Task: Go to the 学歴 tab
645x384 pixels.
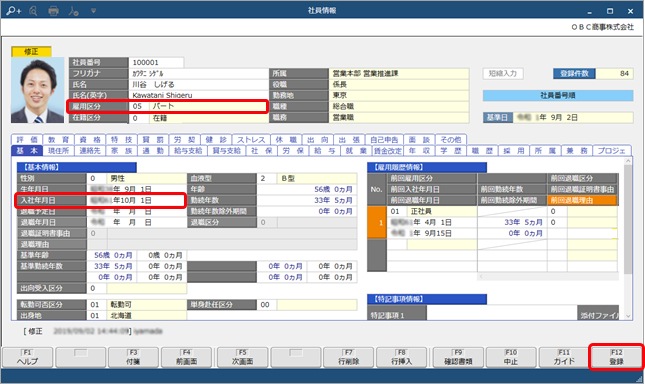Action: [450, 151]
